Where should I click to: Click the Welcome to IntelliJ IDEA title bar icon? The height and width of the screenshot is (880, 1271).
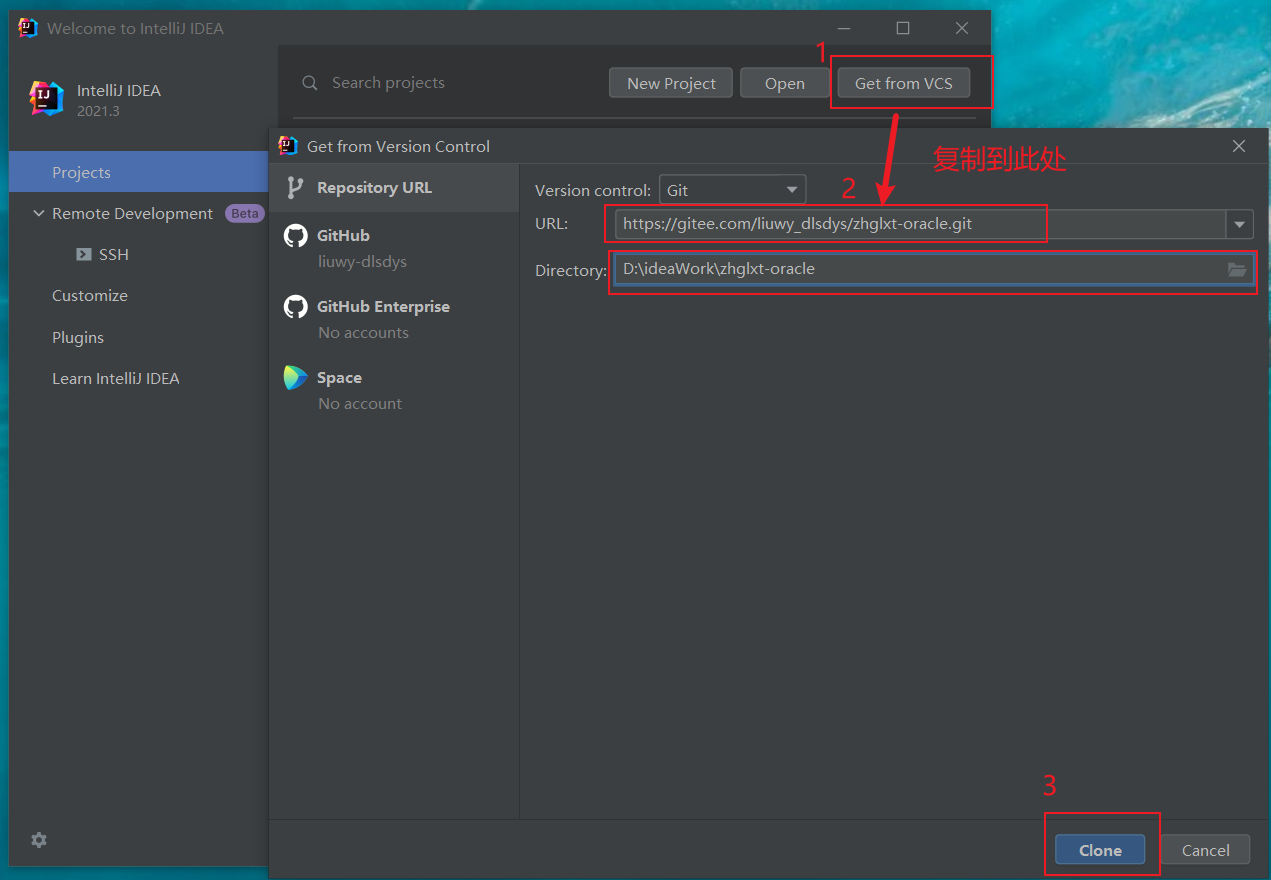coord(28,28)
